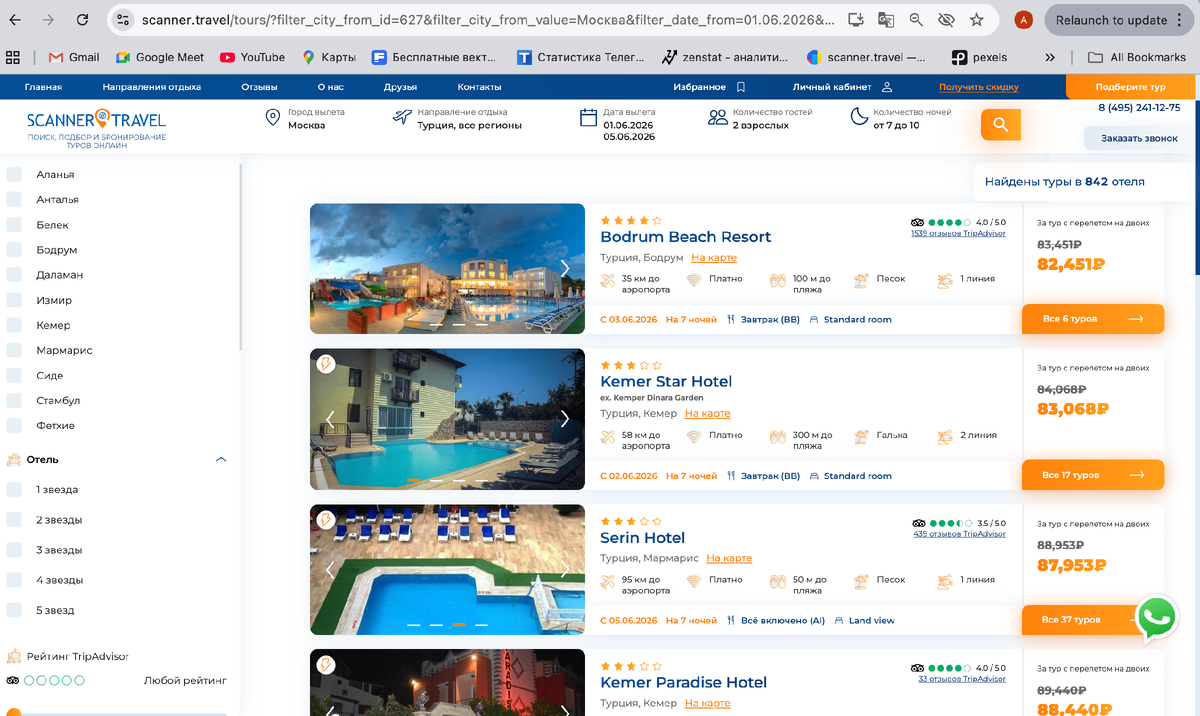Viewport: 1200px width, 716px height.
Task: Open Kemer Paradise Hotel title
Action: point(683,683)
